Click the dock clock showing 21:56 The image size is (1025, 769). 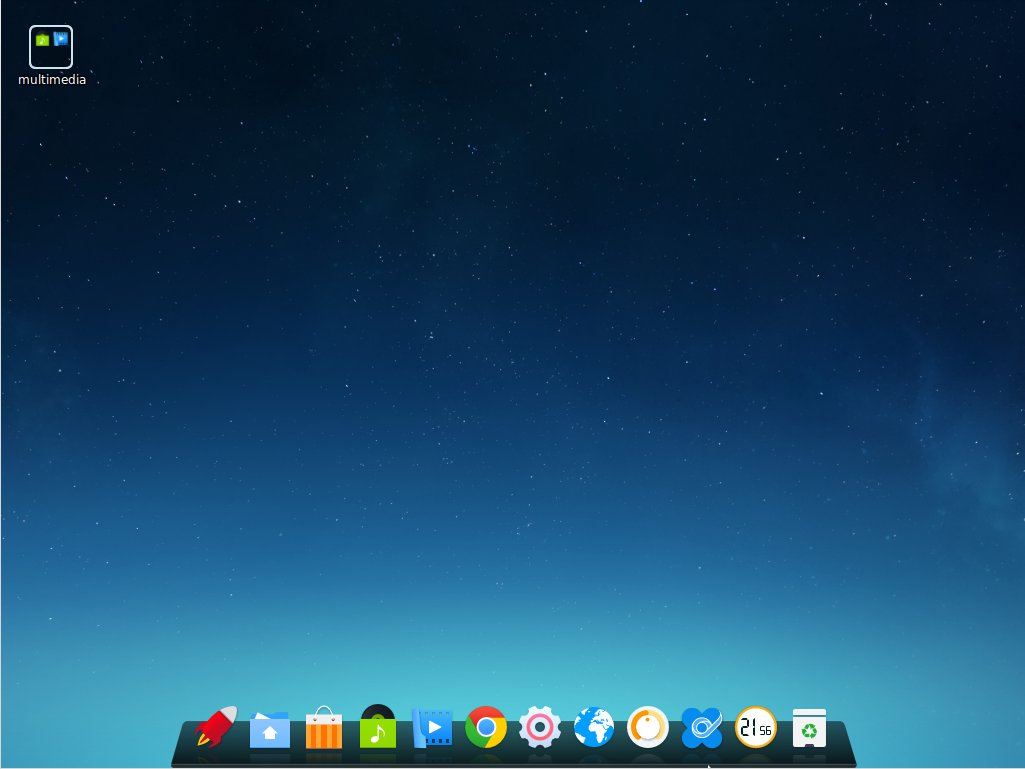(x=756, y=727)
